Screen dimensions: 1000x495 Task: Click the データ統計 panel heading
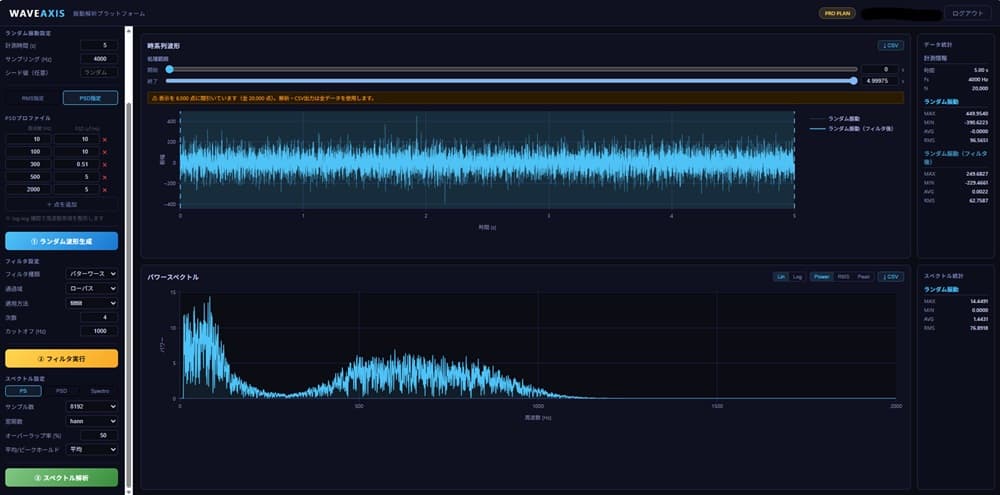coord(938,45)
